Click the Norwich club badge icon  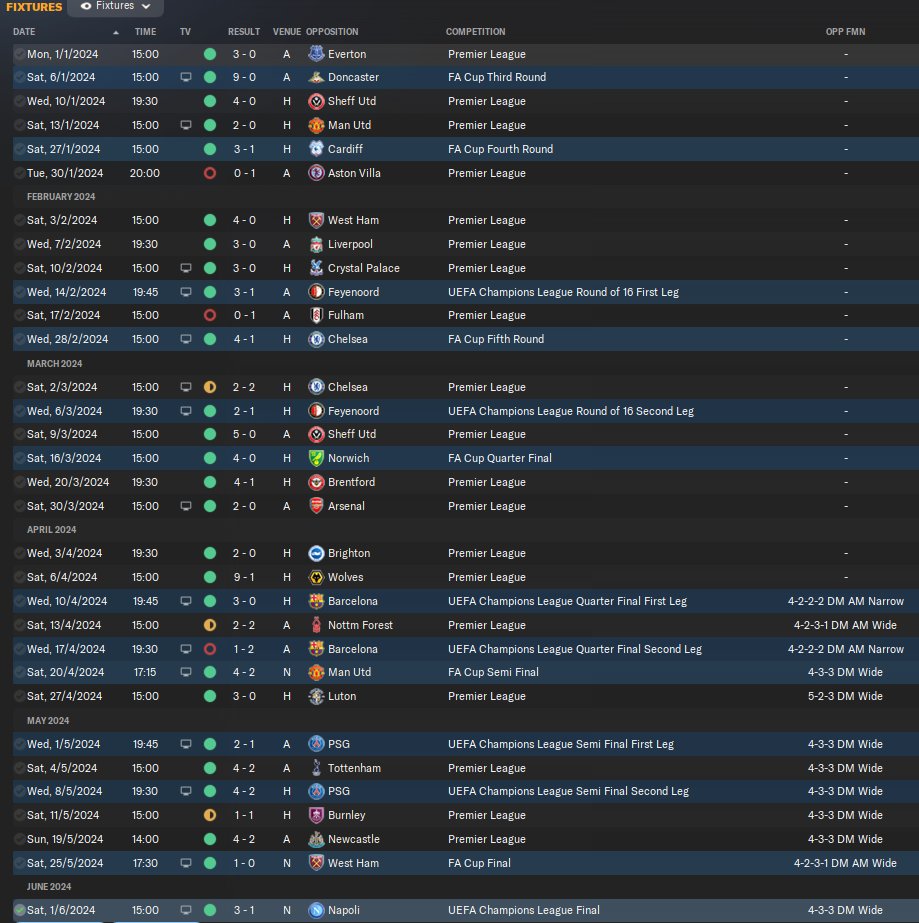316,458
